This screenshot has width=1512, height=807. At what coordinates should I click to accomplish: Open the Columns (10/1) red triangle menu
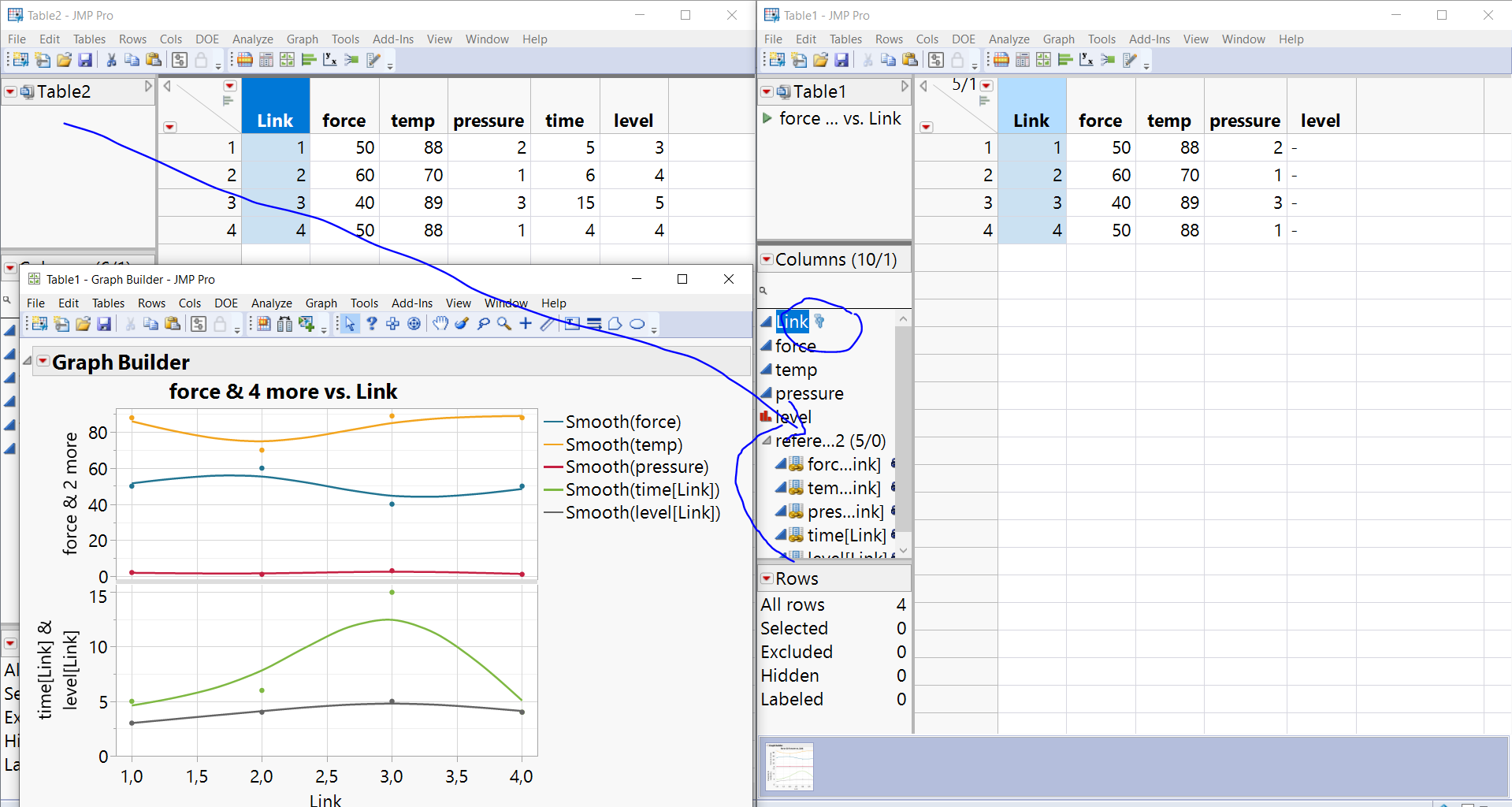766,259
